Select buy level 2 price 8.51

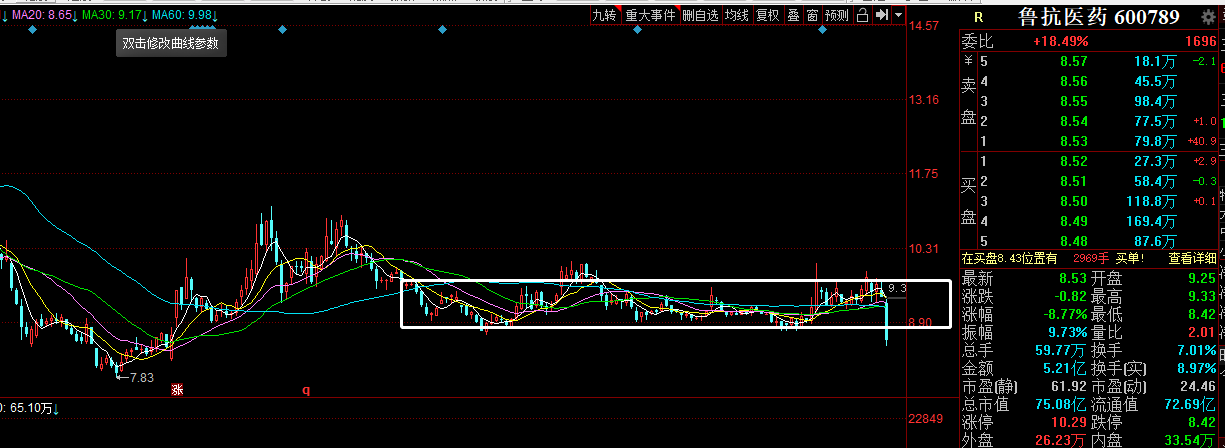(x=1073, y=182)
